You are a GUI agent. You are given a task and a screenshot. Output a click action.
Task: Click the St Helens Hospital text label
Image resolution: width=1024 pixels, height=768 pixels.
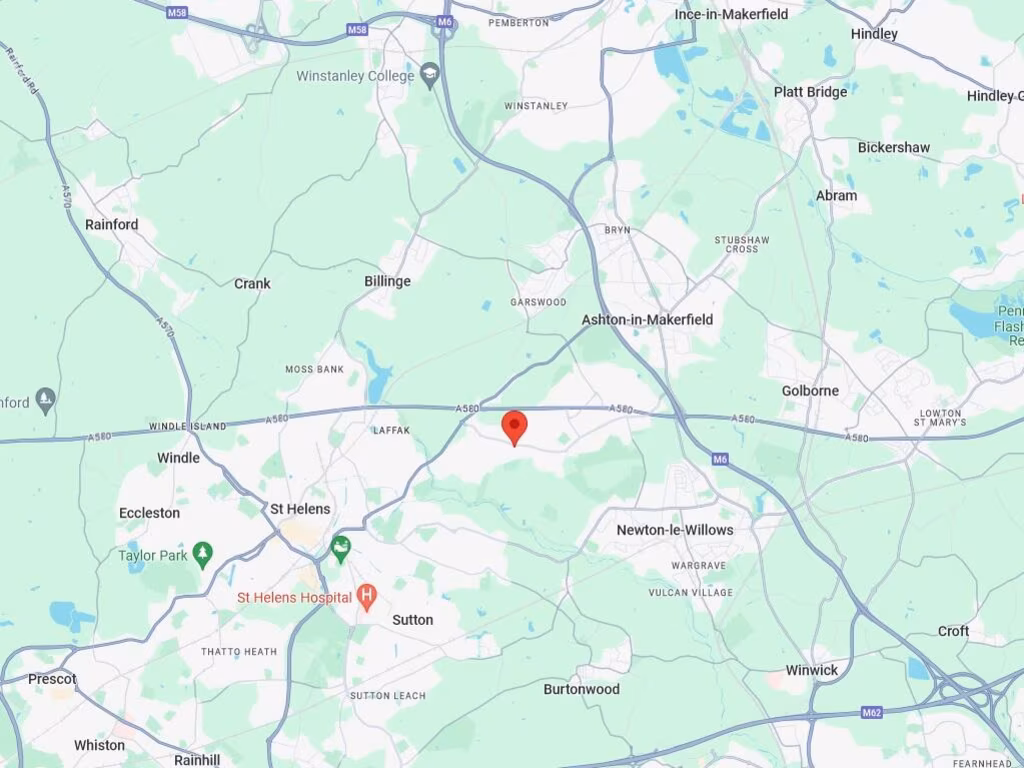pos(295,598)
